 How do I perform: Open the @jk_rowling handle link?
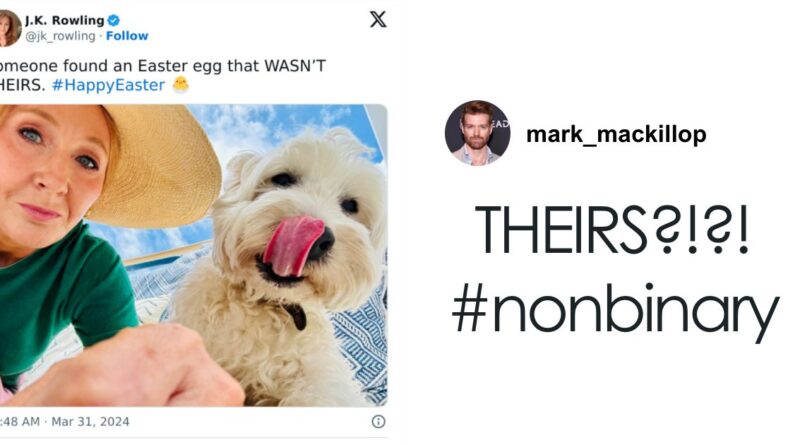pyautogui.click(x=60, y=36)
